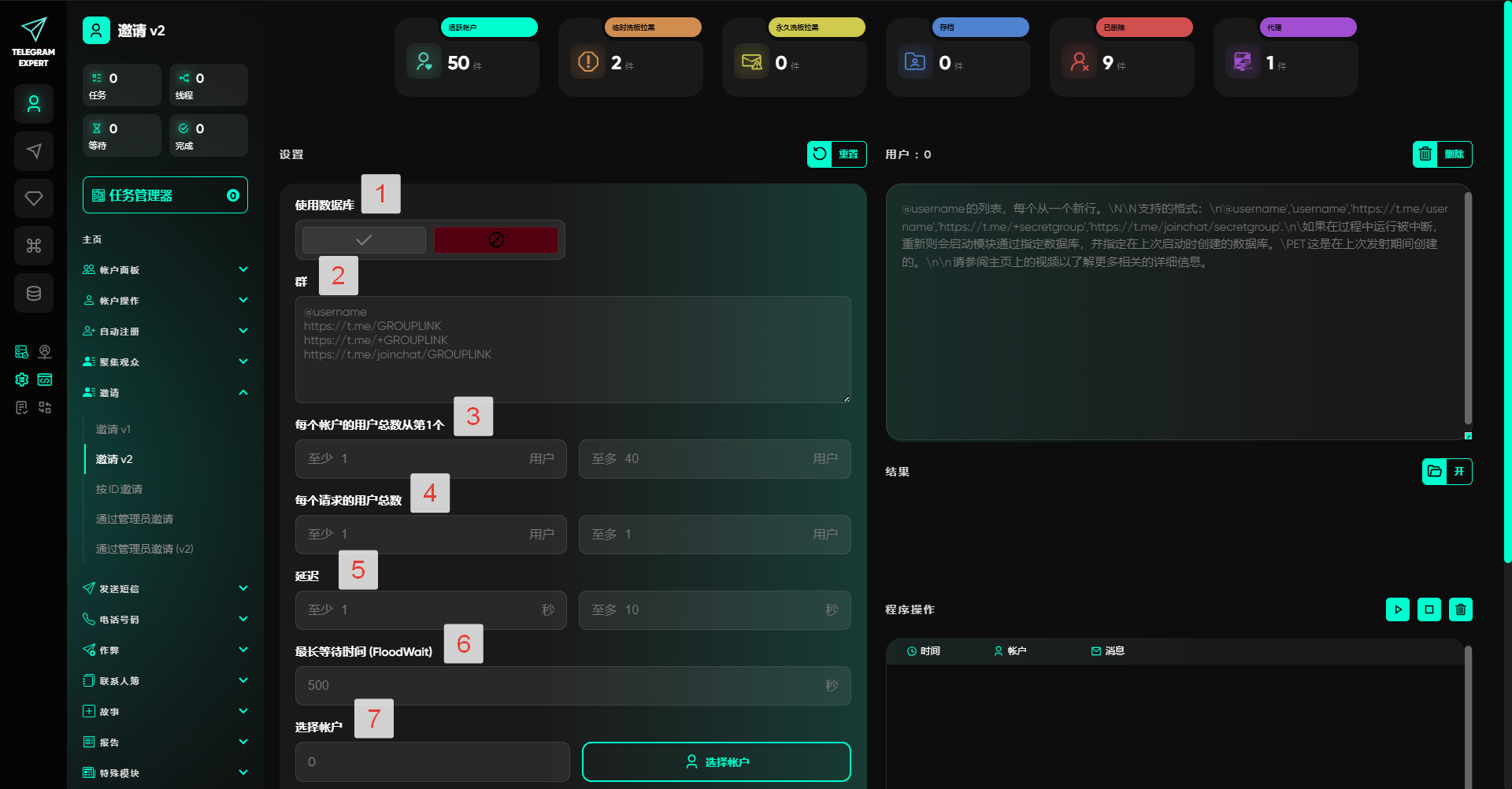Viewport: 1512px width, 789px height.
Task: Click the command symbol sidebar icon
Action: (x=34, y=246)
